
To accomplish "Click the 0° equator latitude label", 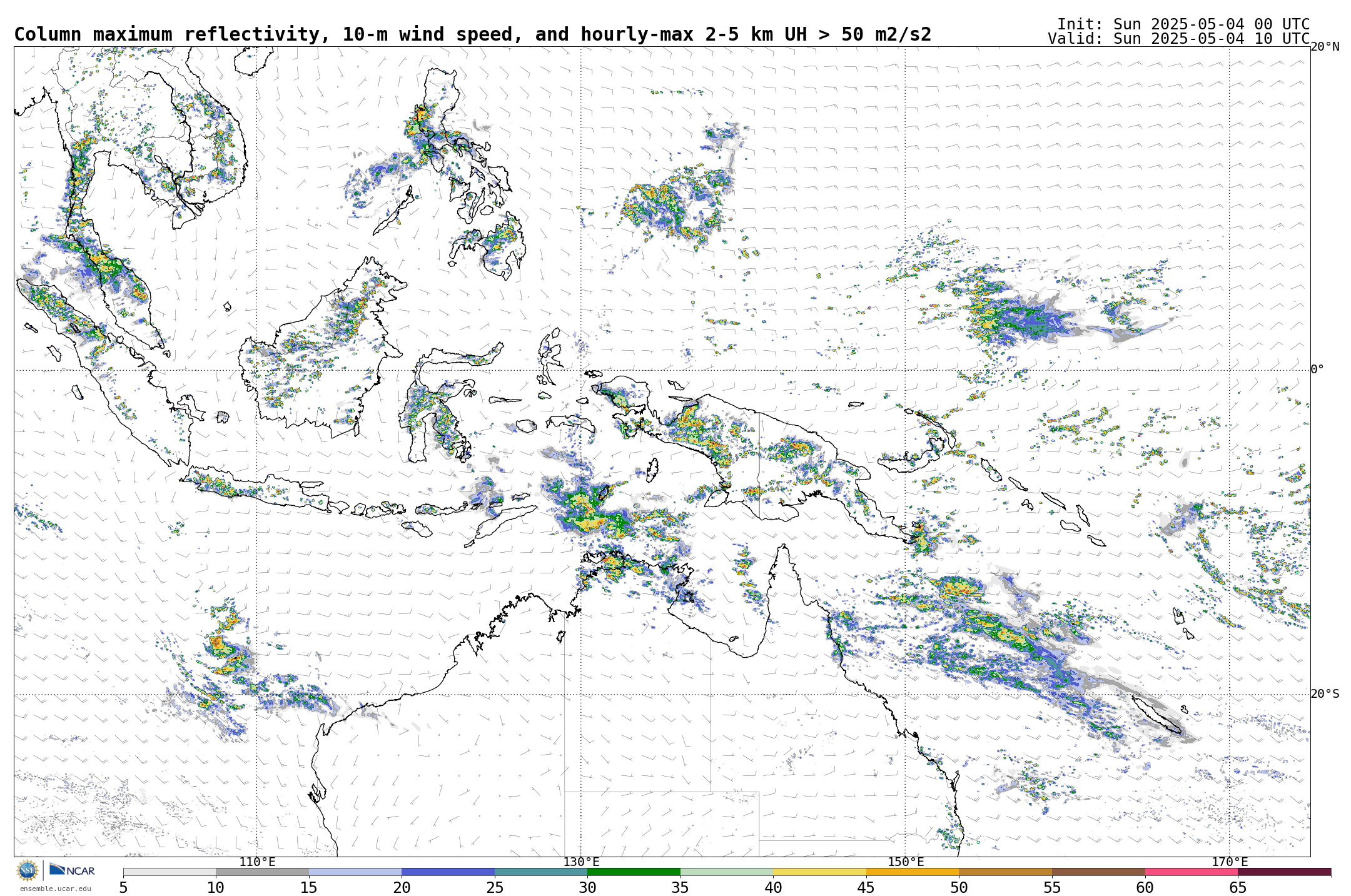I will pyautogui.click(x=1318, y=370).
